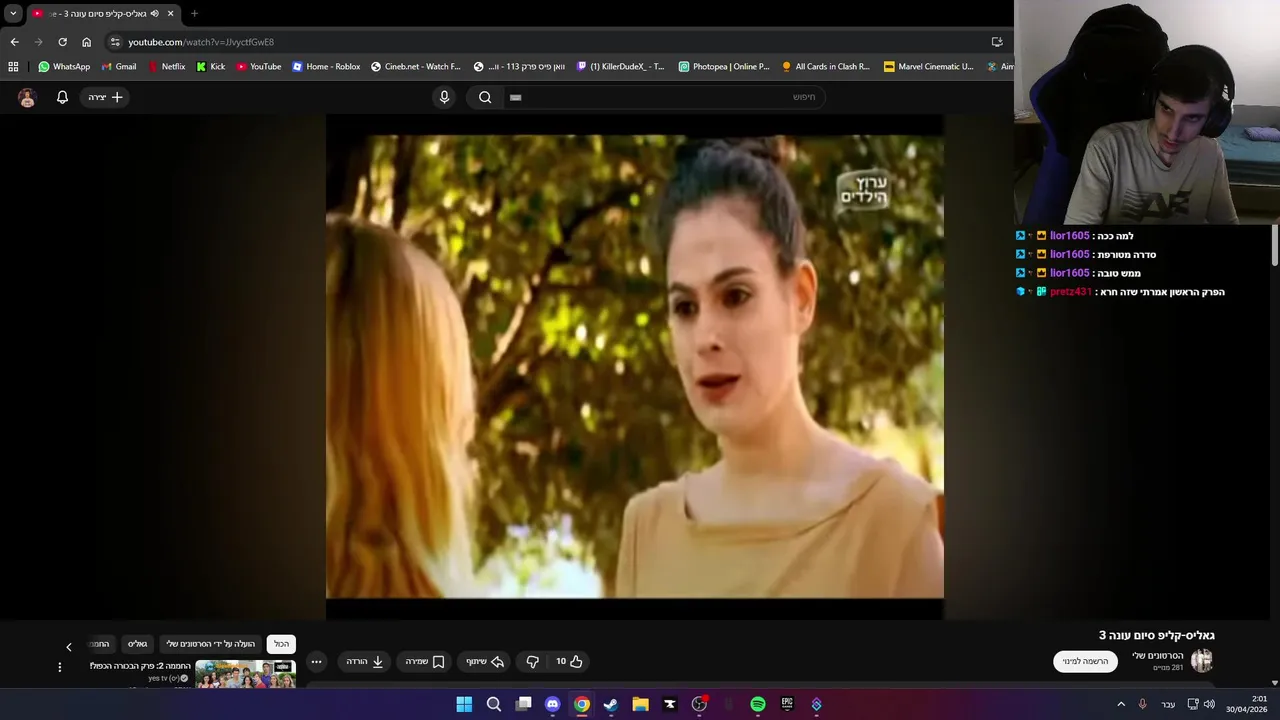
Task: Open the tab search dropdown arrow
Action: point(13,13)
